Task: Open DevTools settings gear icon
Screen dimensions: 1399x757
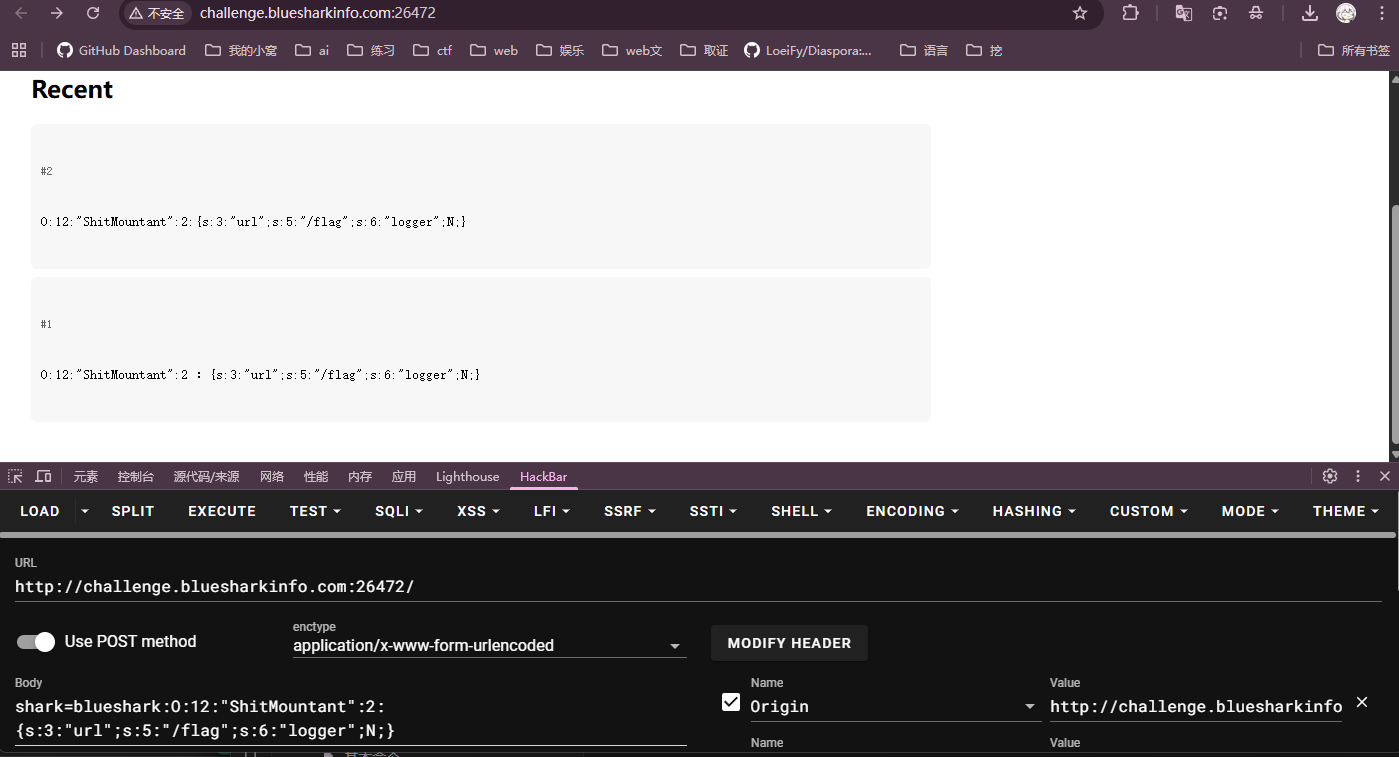Action: [1329, 476]
